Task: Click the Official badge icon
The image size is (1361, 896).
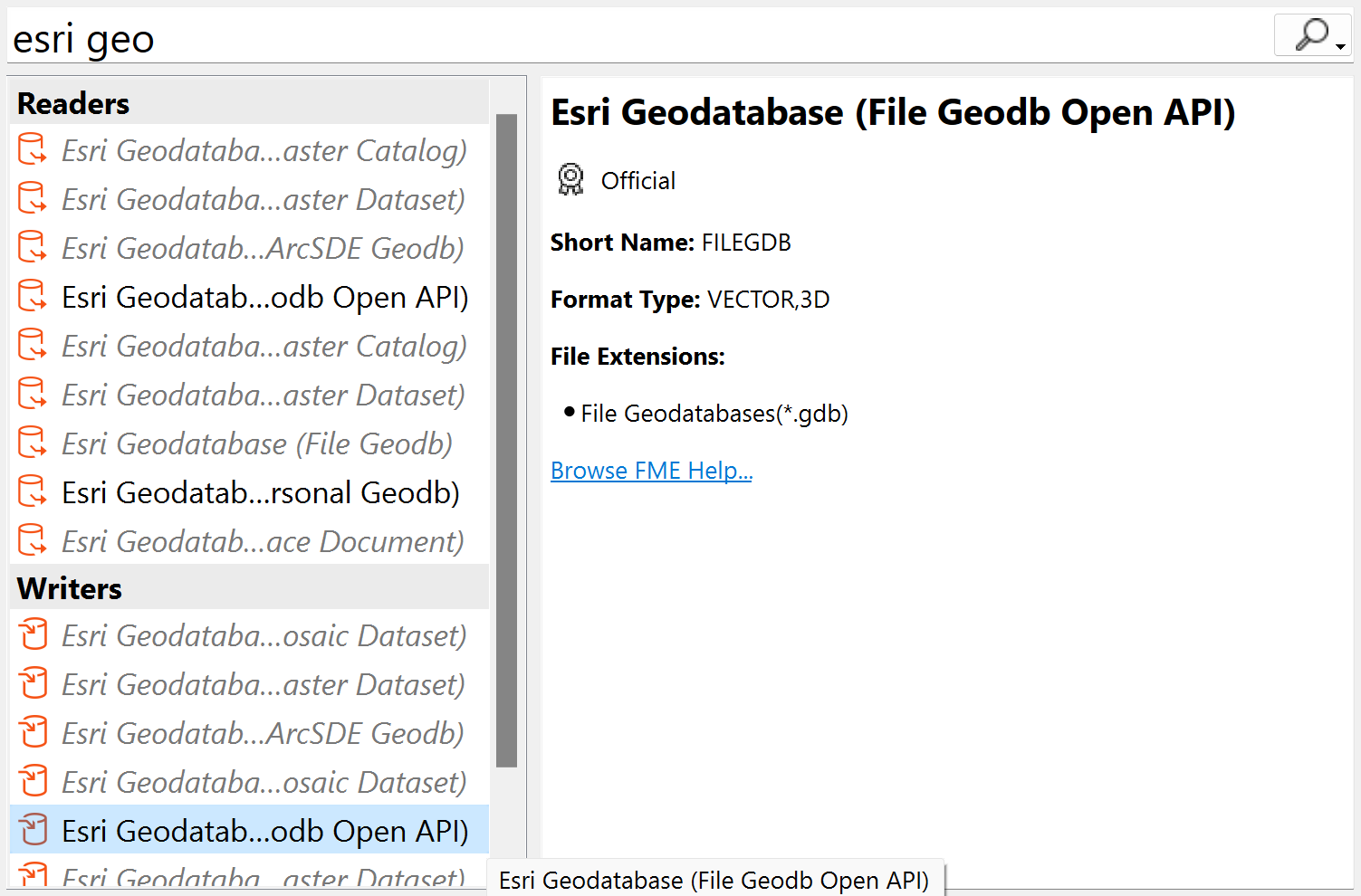Action: tap(570, 179)
